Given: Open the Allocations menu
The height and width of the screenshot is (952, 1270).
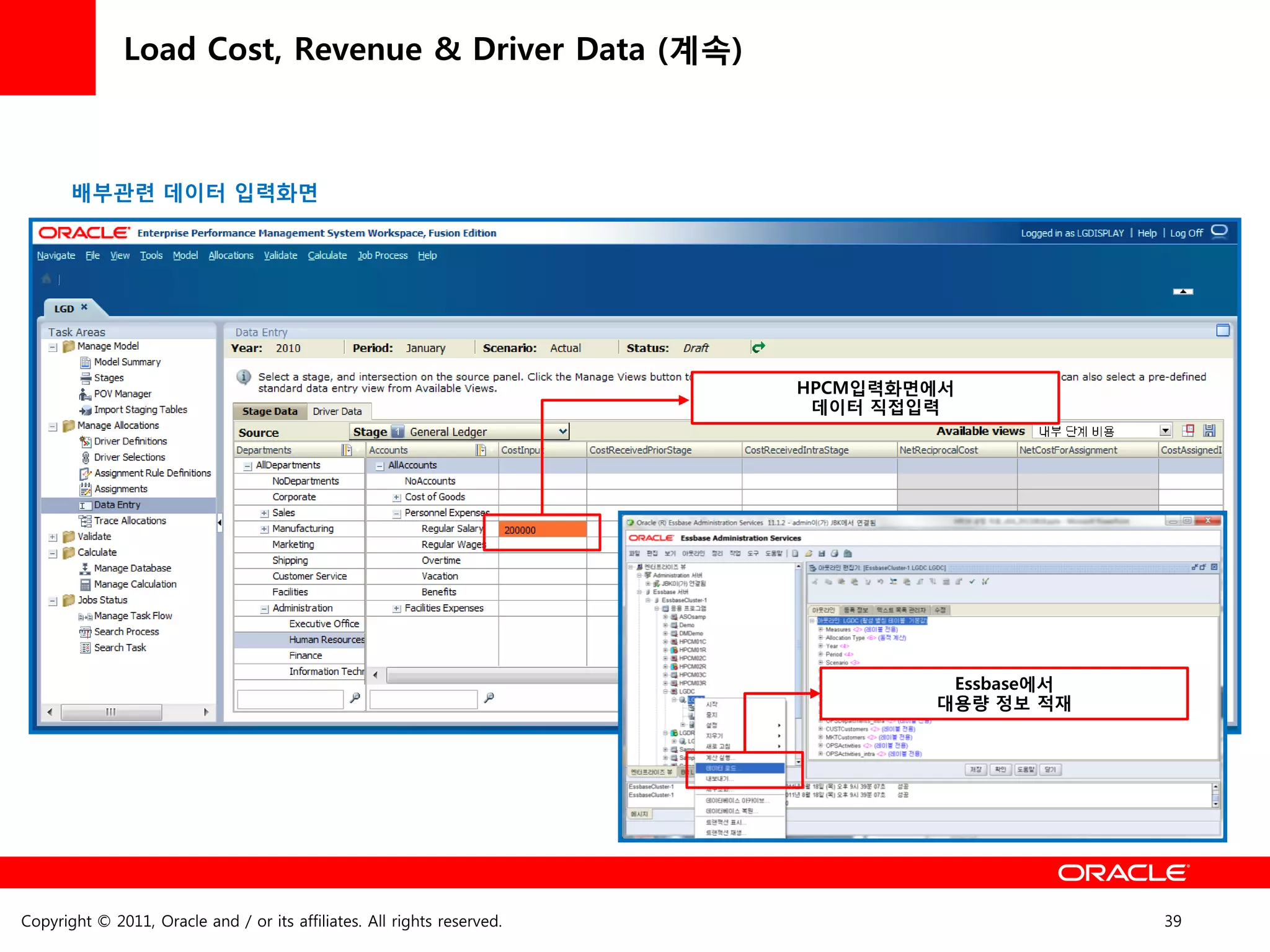Looking at the screenshot, I should coord(231,255).
